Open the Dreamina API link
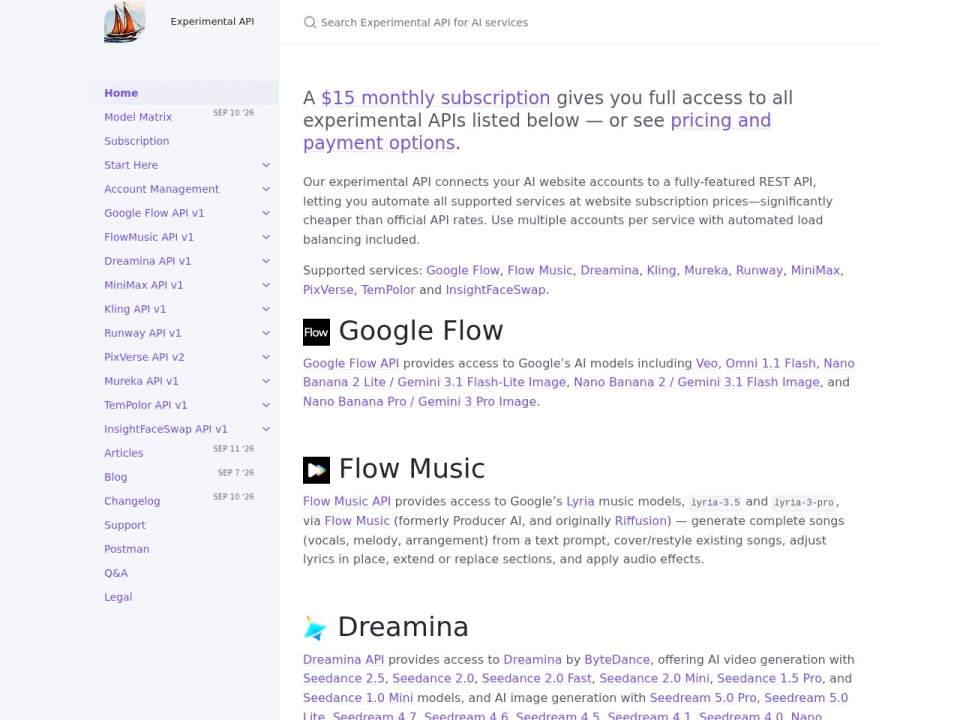This screenshot has height=720, width=960. (343, 660)
